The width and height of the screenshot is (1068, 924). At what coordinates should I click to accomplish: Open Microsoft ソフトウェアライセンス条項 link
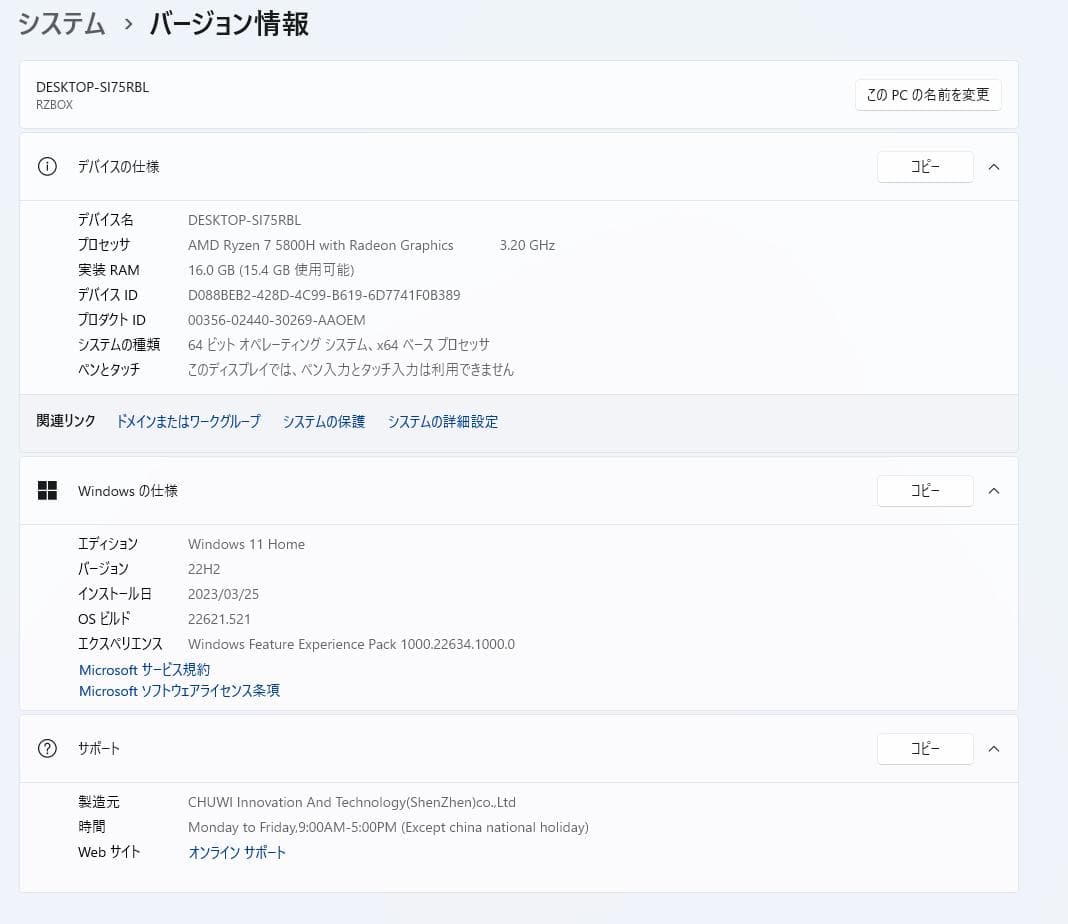tap(180, 691)
